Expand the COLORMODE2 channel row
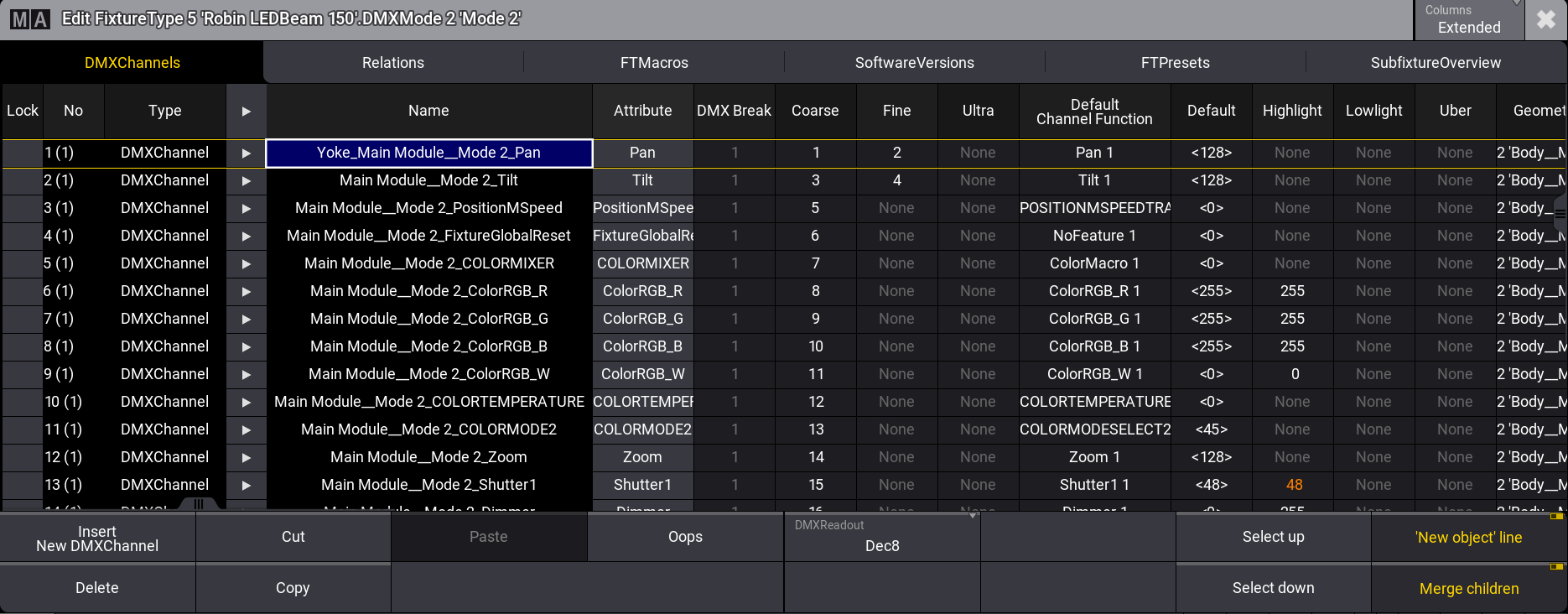This screenshot has width=1568, height=614. pos(246,429)
